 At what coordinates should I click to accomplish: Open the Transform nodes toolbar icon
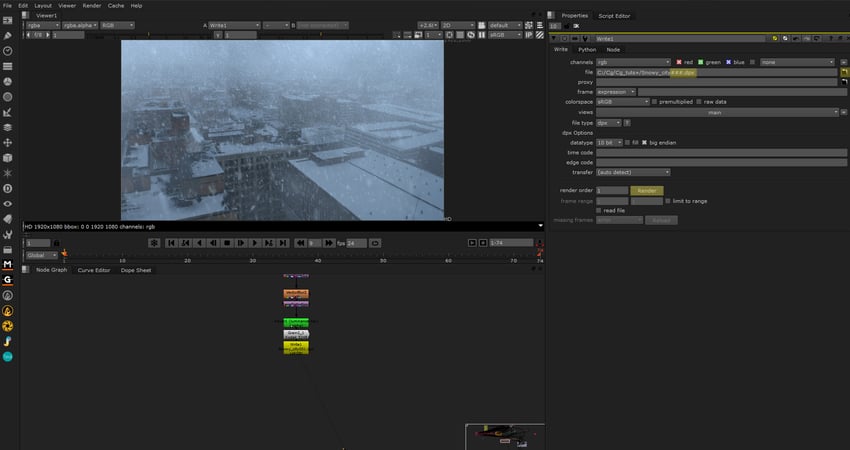[x=8, y=142]
